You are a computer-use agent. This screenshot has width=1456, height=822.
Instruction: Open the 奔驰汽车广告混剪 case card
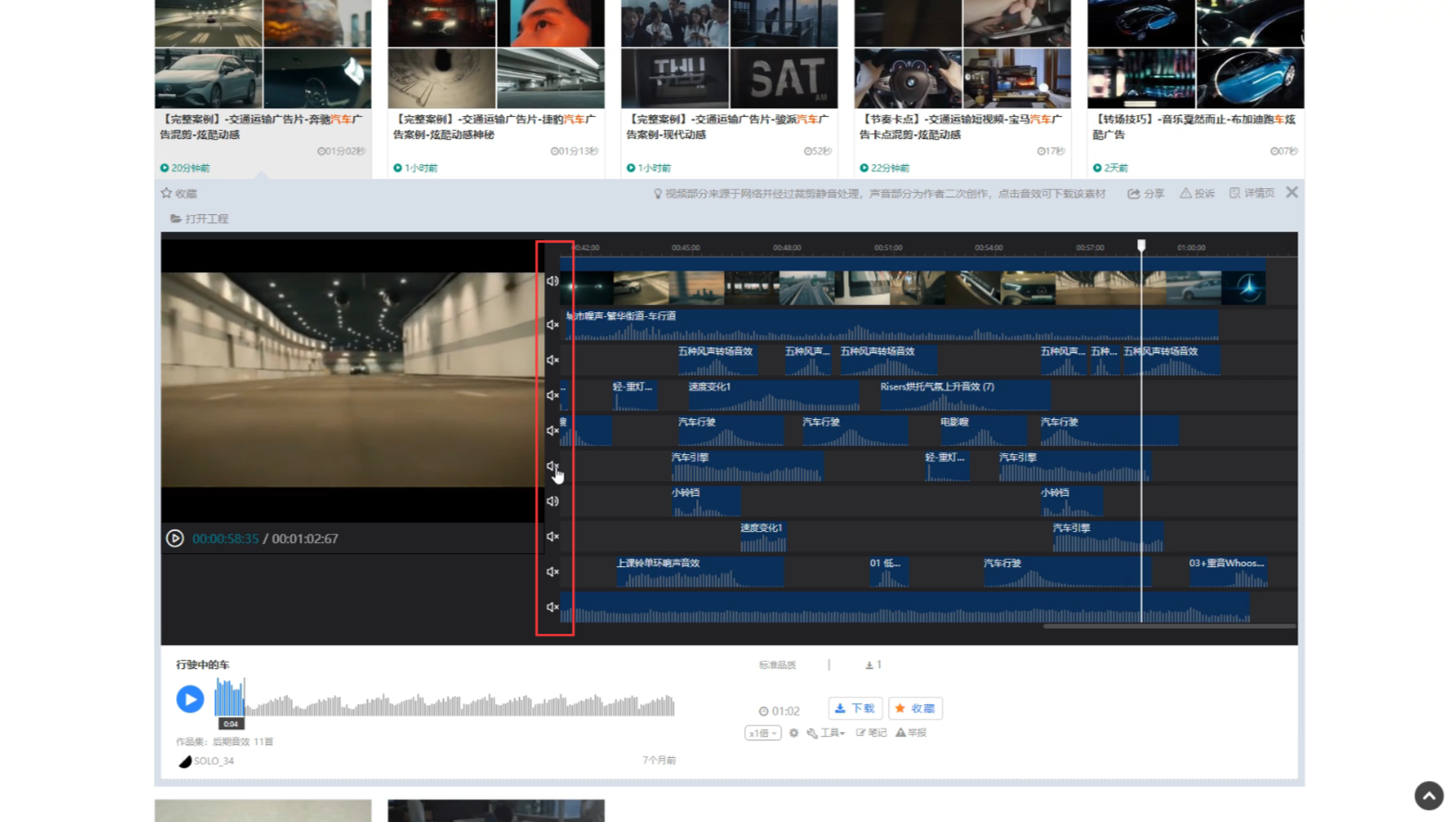pos(263,90)
